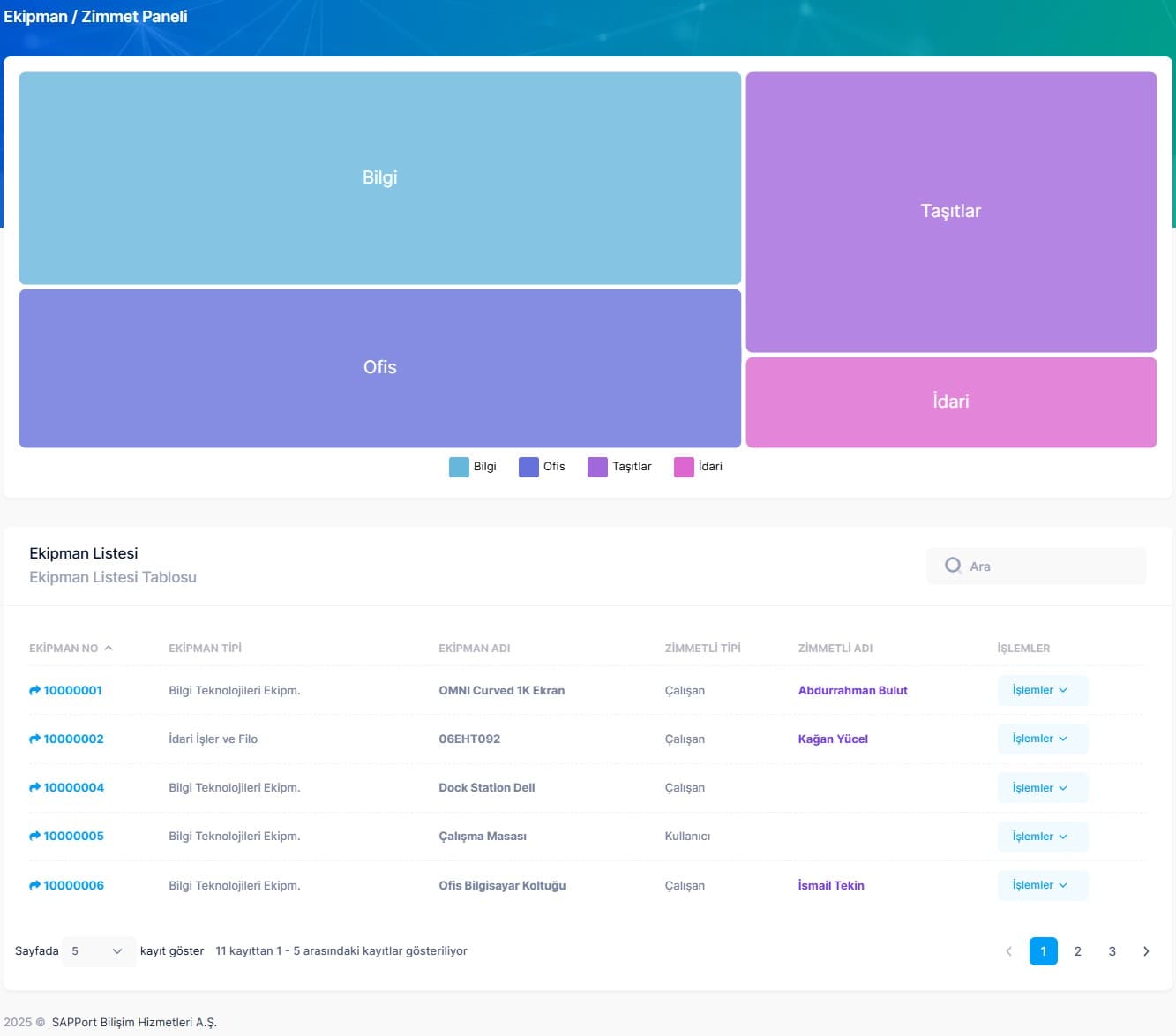Click the arrow icon next to 10000005

pyautogui.click(x=35, y=836)
